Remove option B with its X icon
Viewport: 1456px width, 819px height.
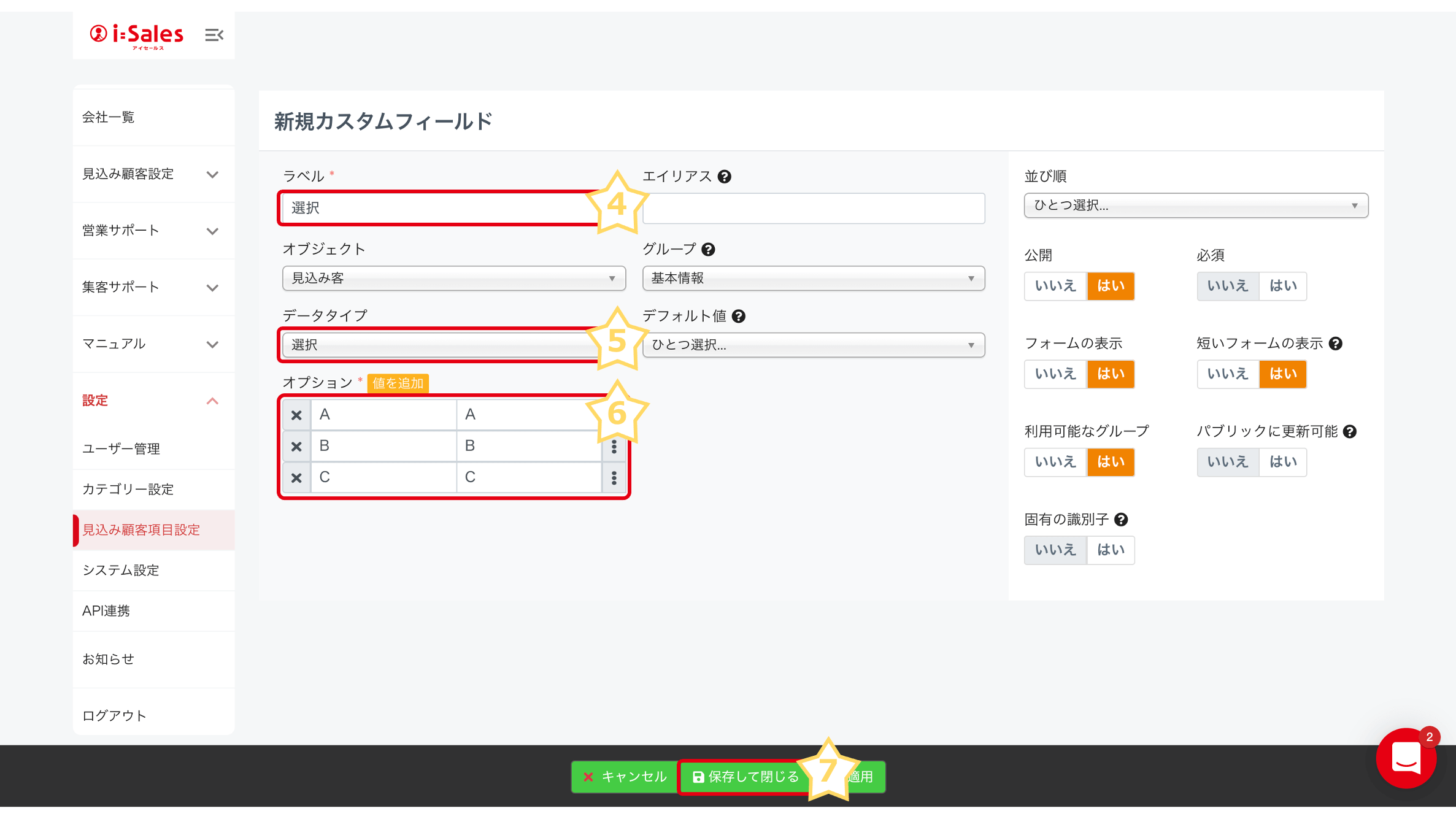coord(296,447)
